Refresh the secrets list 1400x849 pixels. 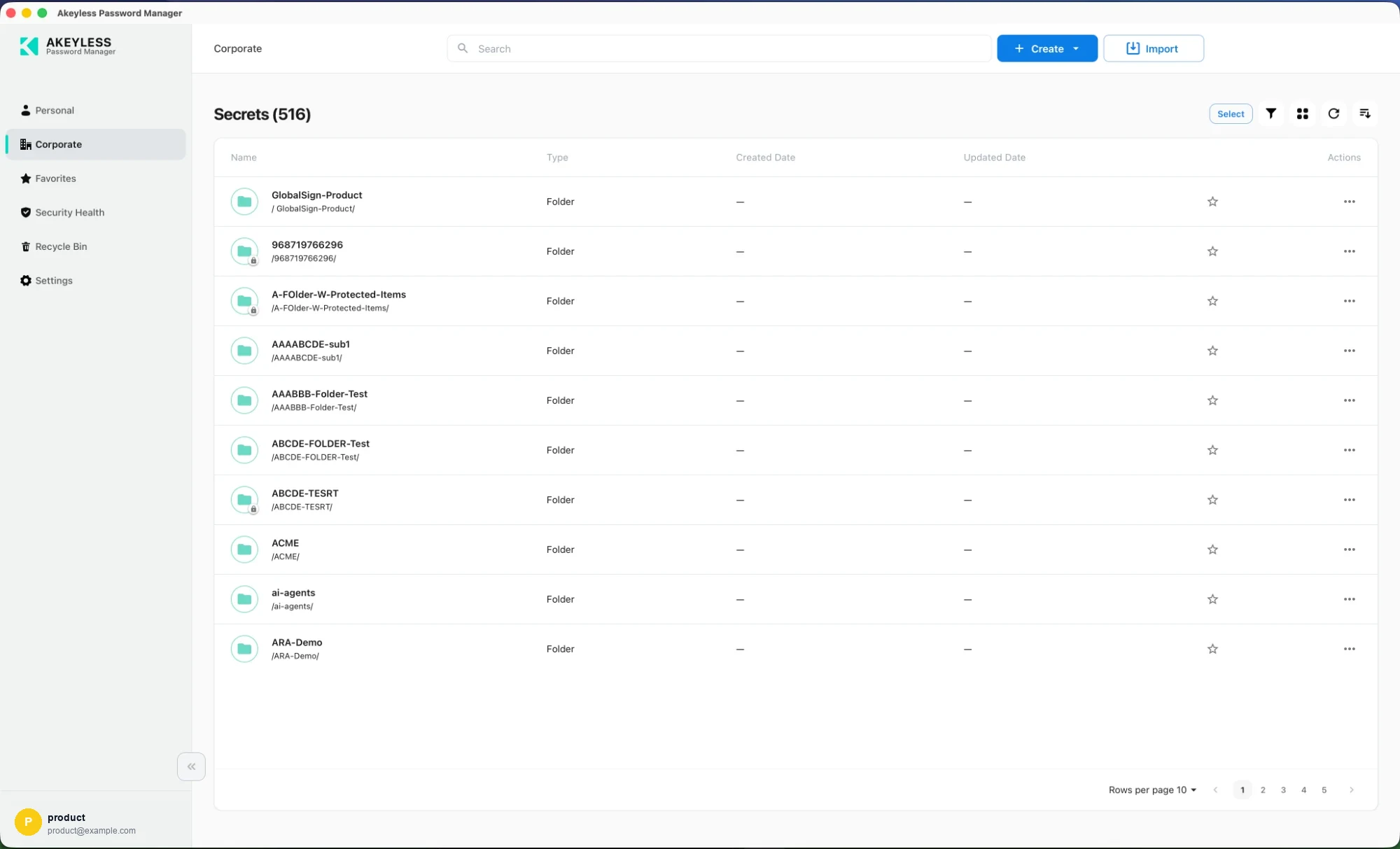coord(1333,113)
